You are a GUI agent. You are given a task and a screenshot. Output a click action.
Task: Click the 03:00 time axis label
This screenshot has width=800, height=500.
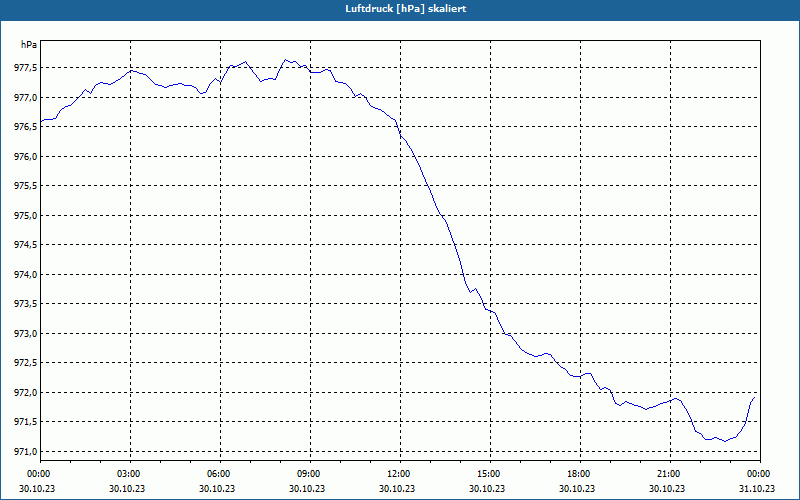[130, 474]
